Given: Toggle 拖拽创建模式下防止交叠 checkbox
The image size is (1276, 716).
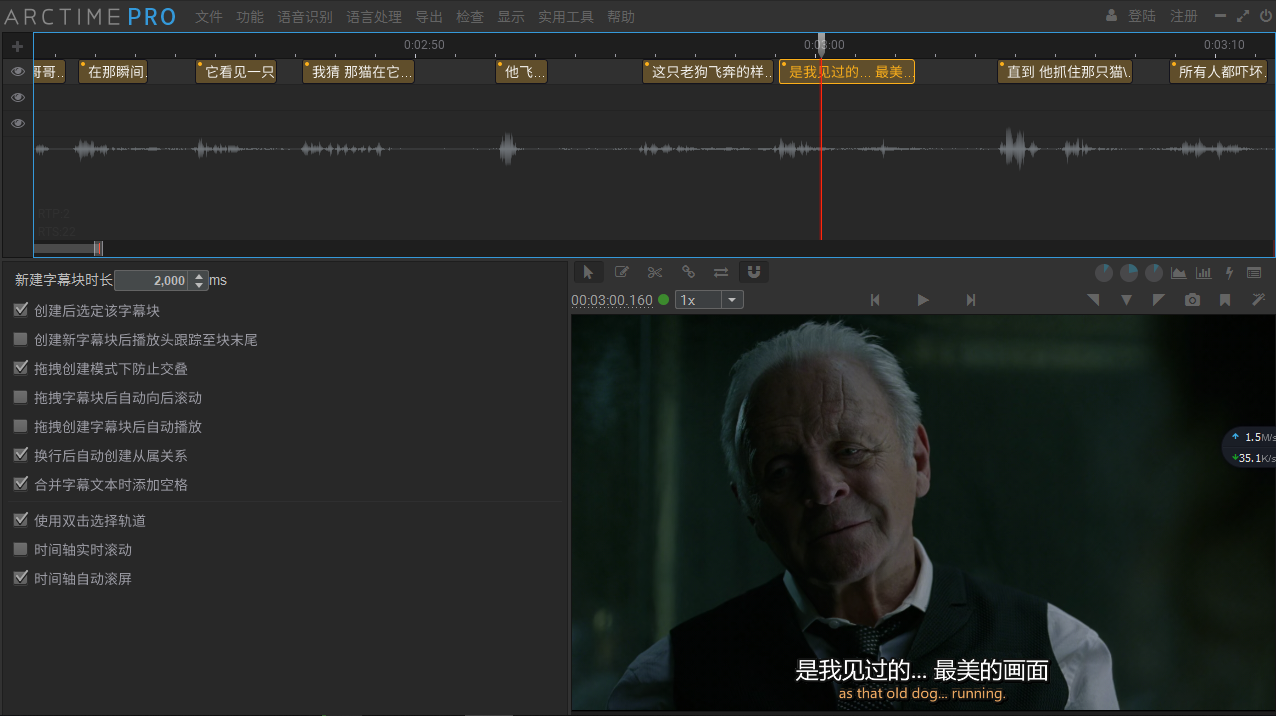Looking at the screenshot, I should pyautogui.click(x=21, y=368).
